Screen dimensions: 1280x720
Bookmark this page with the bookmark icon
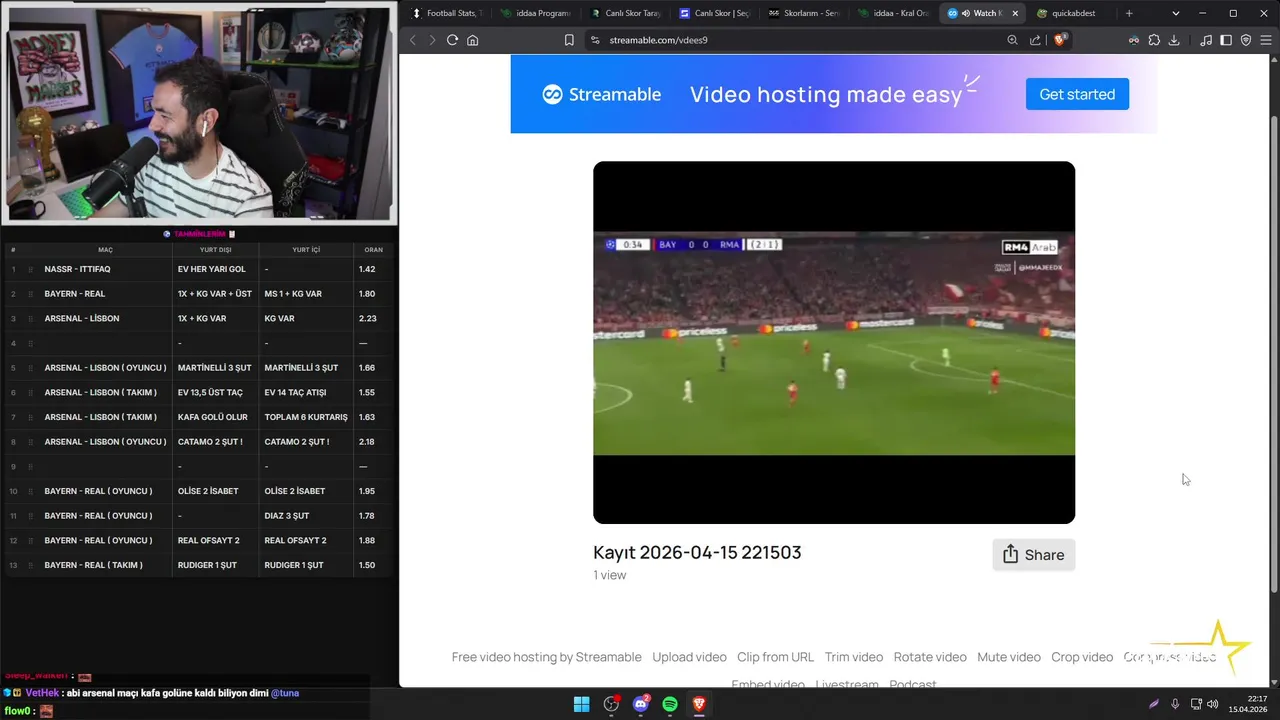click(569, 40)
